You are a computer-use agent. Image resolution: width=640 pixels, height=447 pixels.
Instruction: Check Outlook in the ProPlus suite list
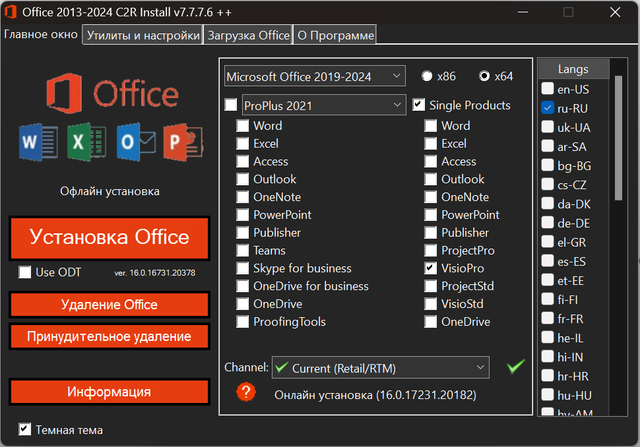click(x=242, y=179)
